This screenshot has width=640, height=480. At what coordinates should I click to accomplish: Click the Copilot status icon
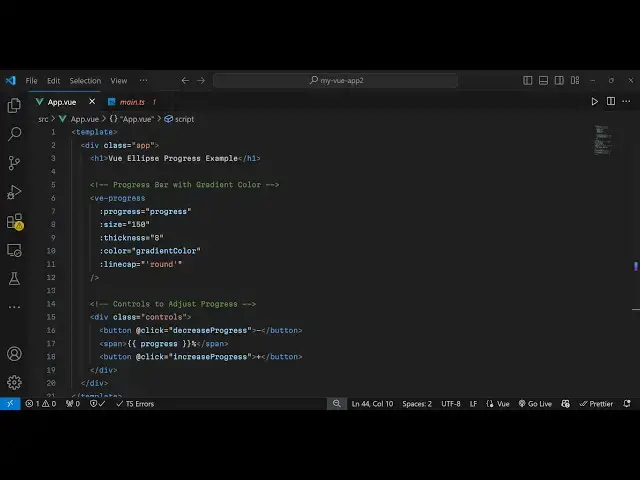[565, 404]
